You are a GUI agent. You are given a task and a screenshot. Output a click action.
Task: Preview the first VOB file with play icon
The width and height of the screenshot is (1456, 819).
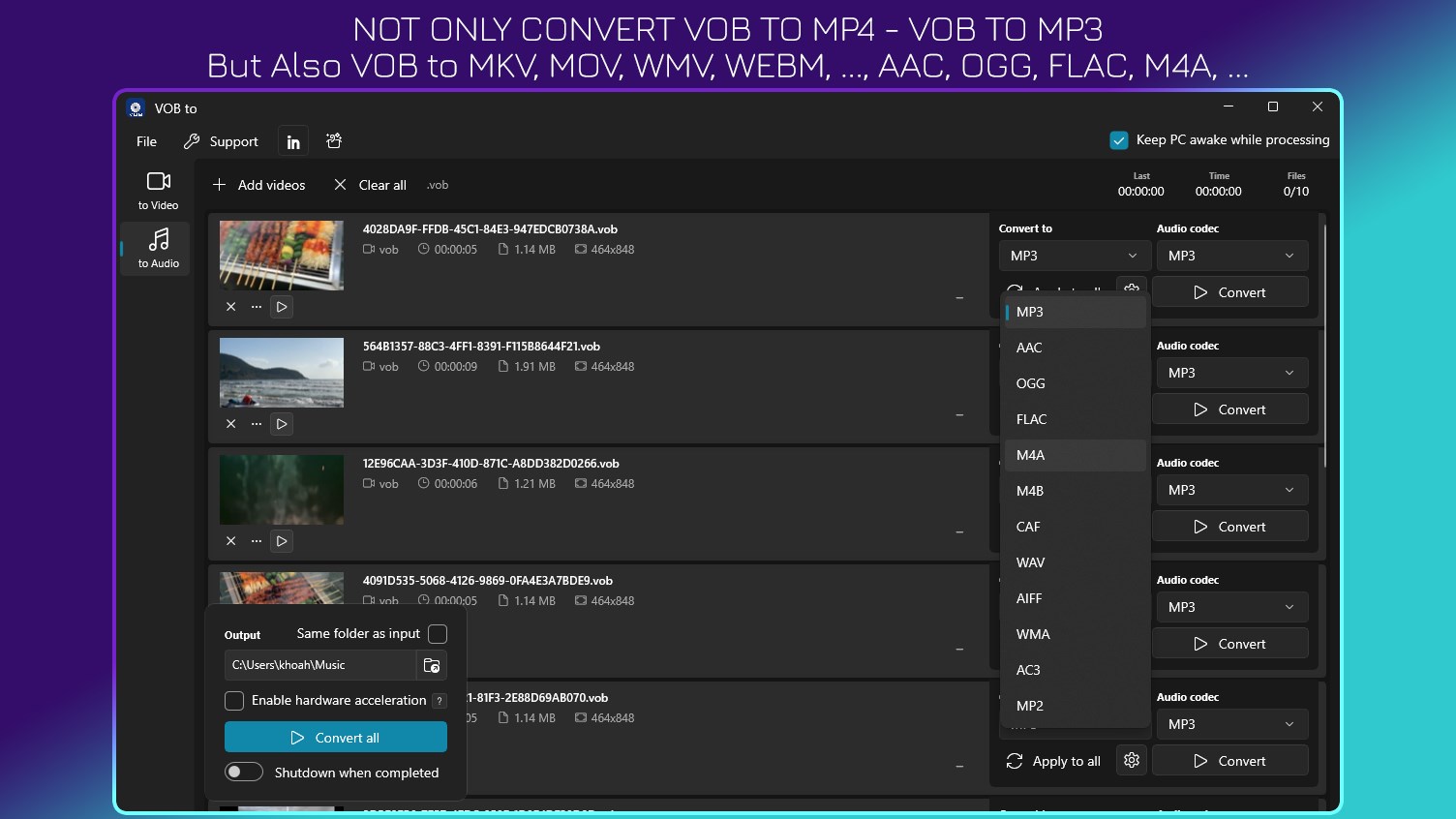tap(281, 307)
